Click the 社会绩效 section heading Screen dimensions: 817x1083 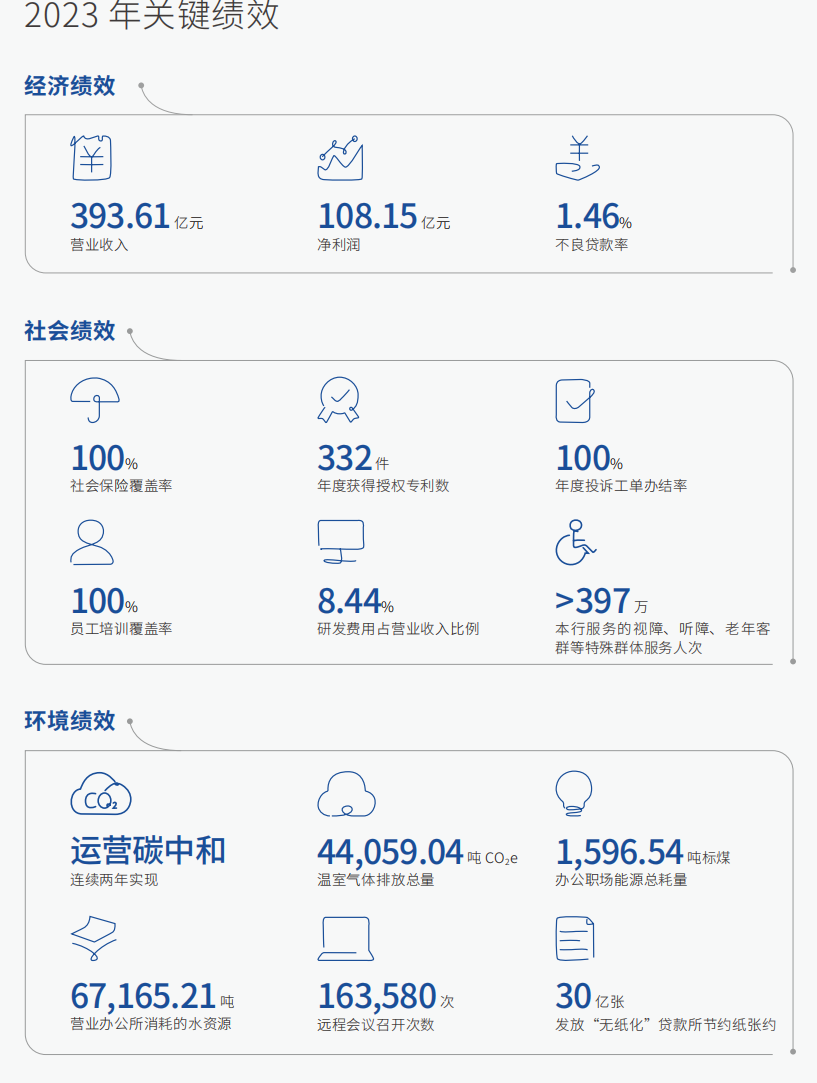tap(70, 331)
